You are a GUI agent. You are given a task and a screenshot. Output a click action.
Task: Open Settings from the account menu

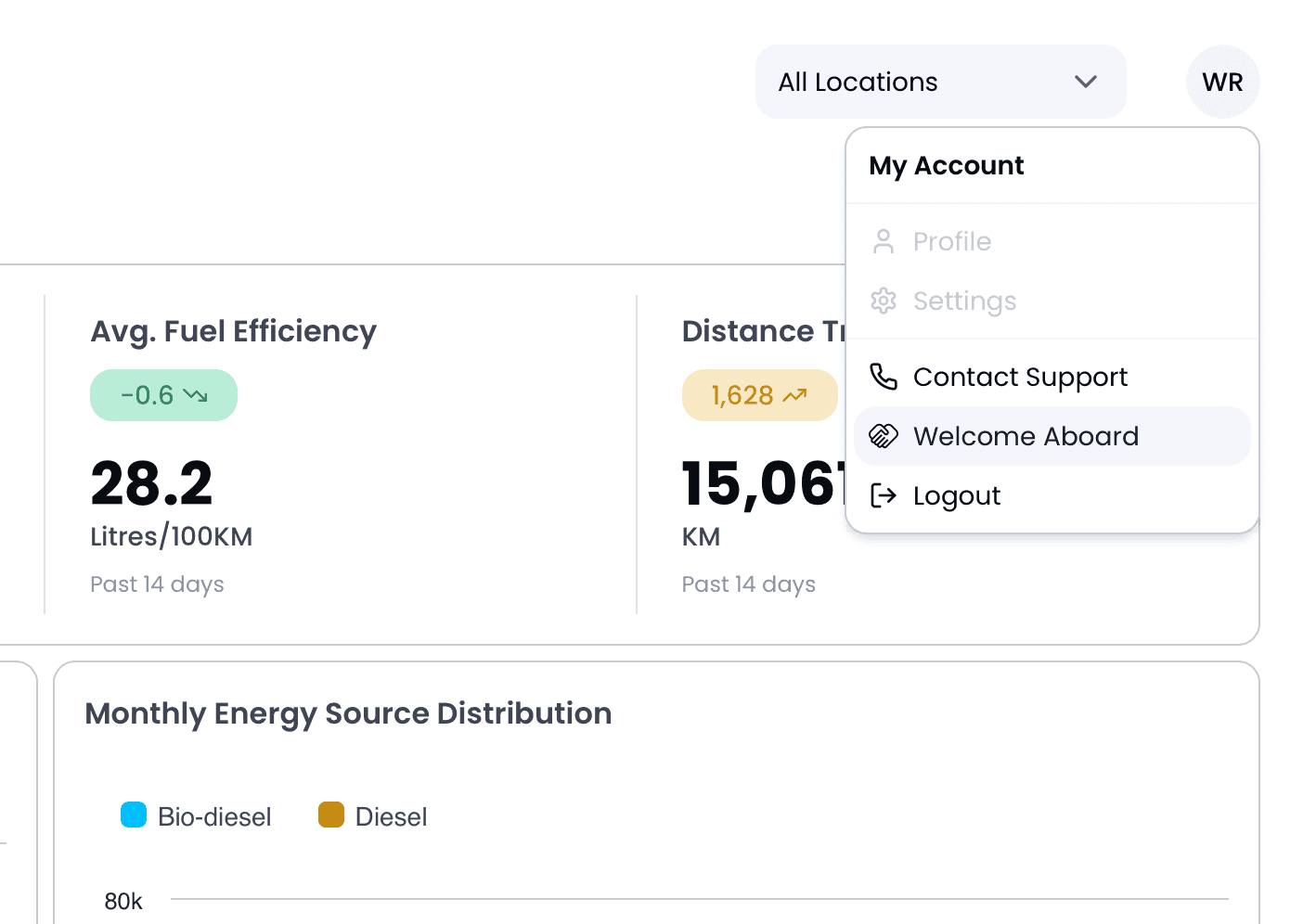[x=964, y=301]
